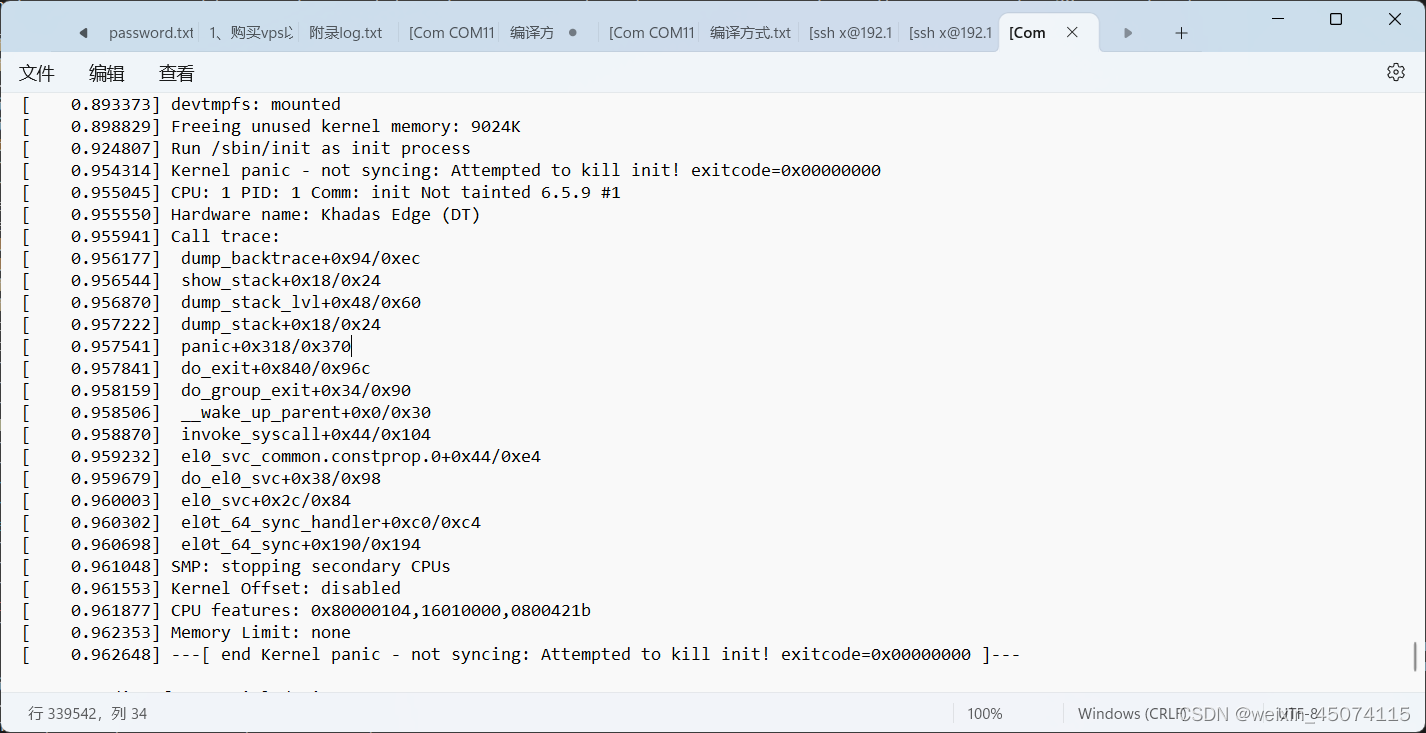Switch to the password.txt tab
This screenshot has height=733, width=1426.
point(151,32)
